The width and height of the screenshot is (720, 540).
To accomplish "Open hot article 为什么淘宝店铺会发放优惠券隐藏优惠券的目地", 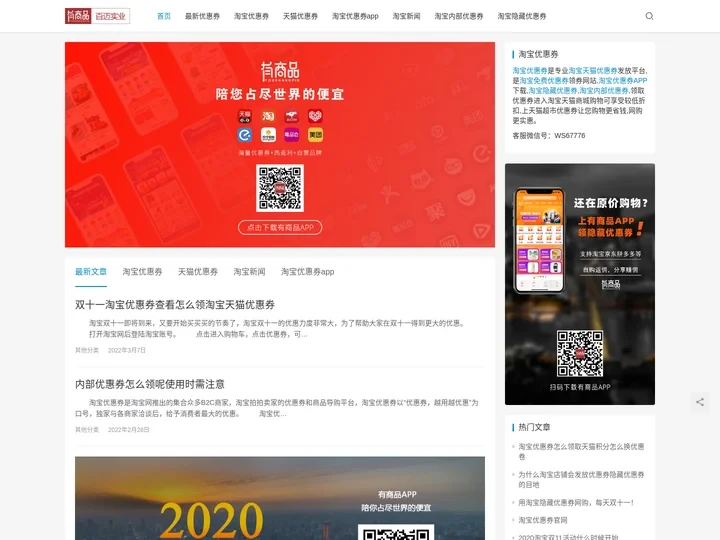I will (x=581, y=479).
